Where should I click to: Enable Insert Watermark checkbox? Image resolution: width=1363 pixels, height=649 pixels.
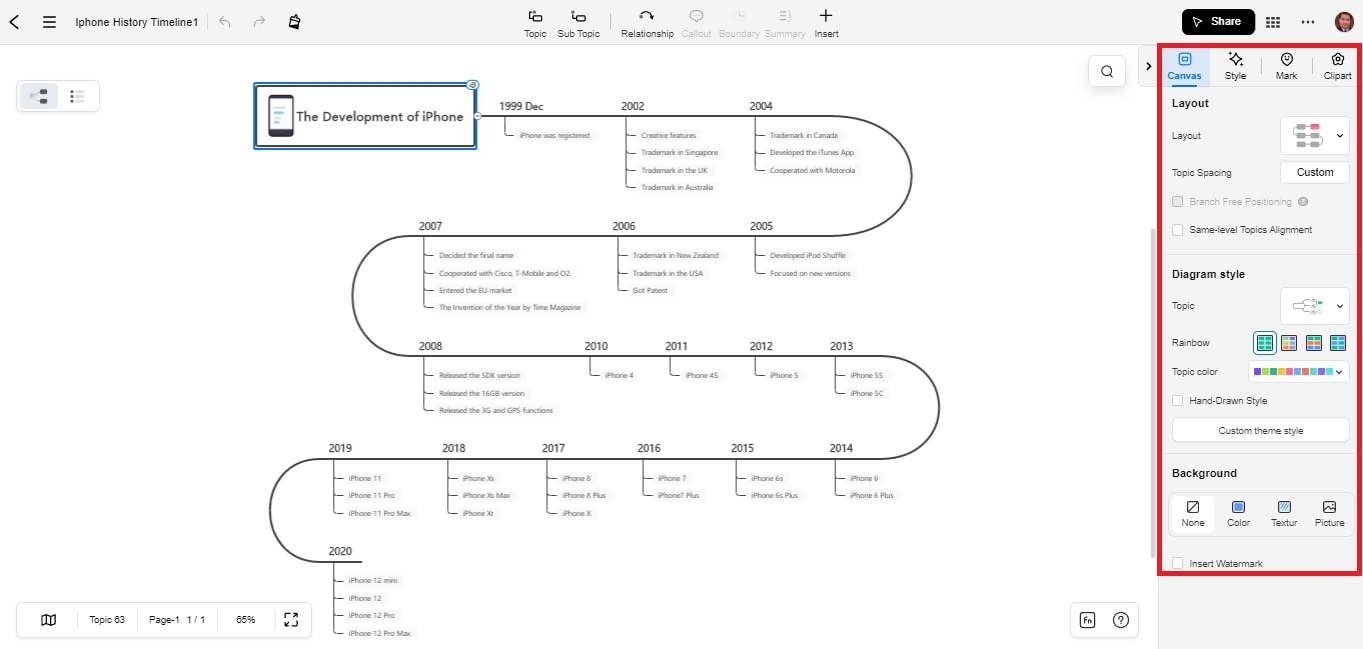coord(1177,563)
